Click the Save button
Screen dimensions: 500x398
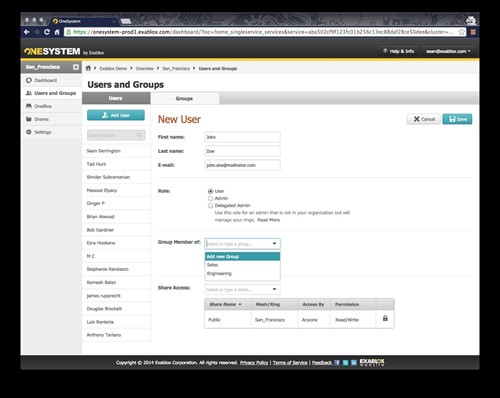457,119
